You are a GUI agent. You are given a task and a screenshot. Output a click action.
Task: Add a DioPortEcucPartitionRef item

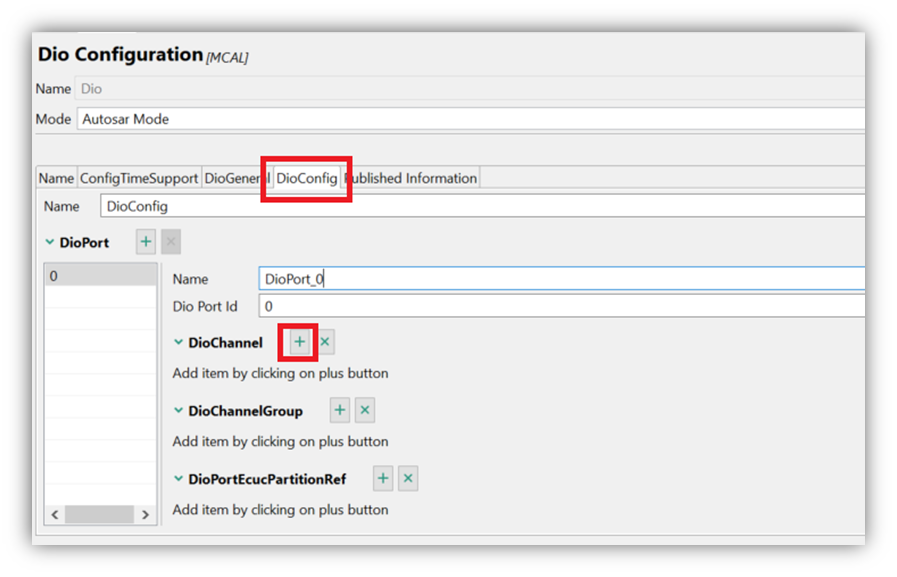tap(383, 479)
